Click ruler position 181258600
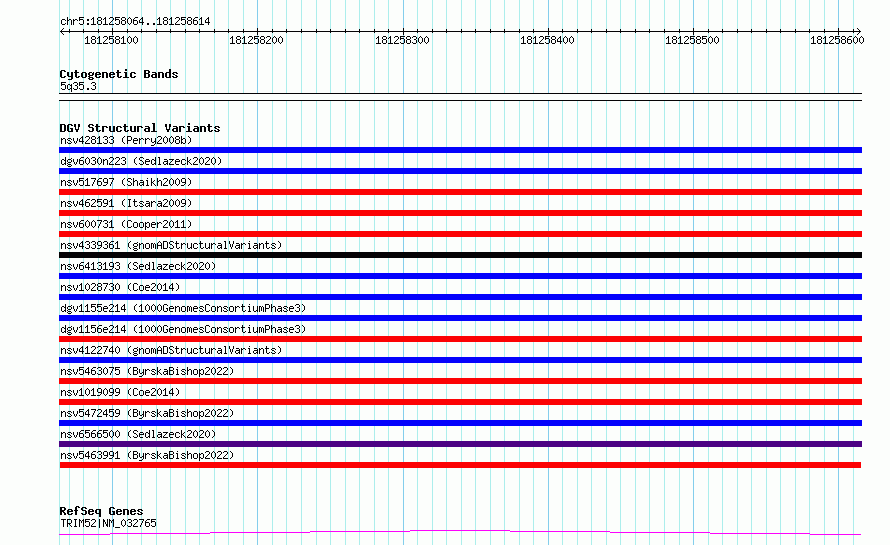The height and width of the screenshot is (545, 890). tap(837, 40)
